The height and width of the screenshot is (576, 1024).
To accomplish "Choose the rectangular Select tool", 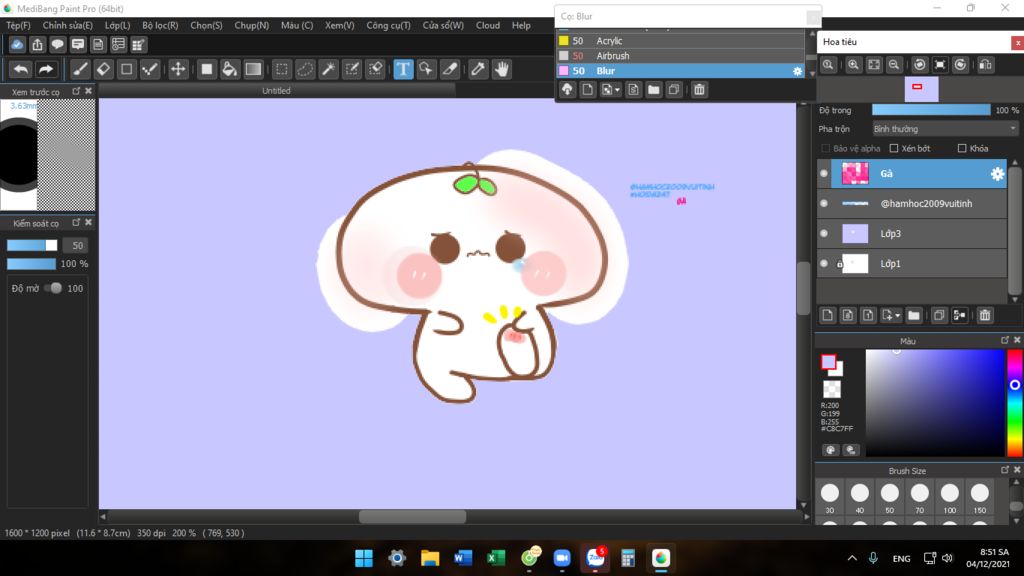I will pyautogui.click(x=281, y=69).
